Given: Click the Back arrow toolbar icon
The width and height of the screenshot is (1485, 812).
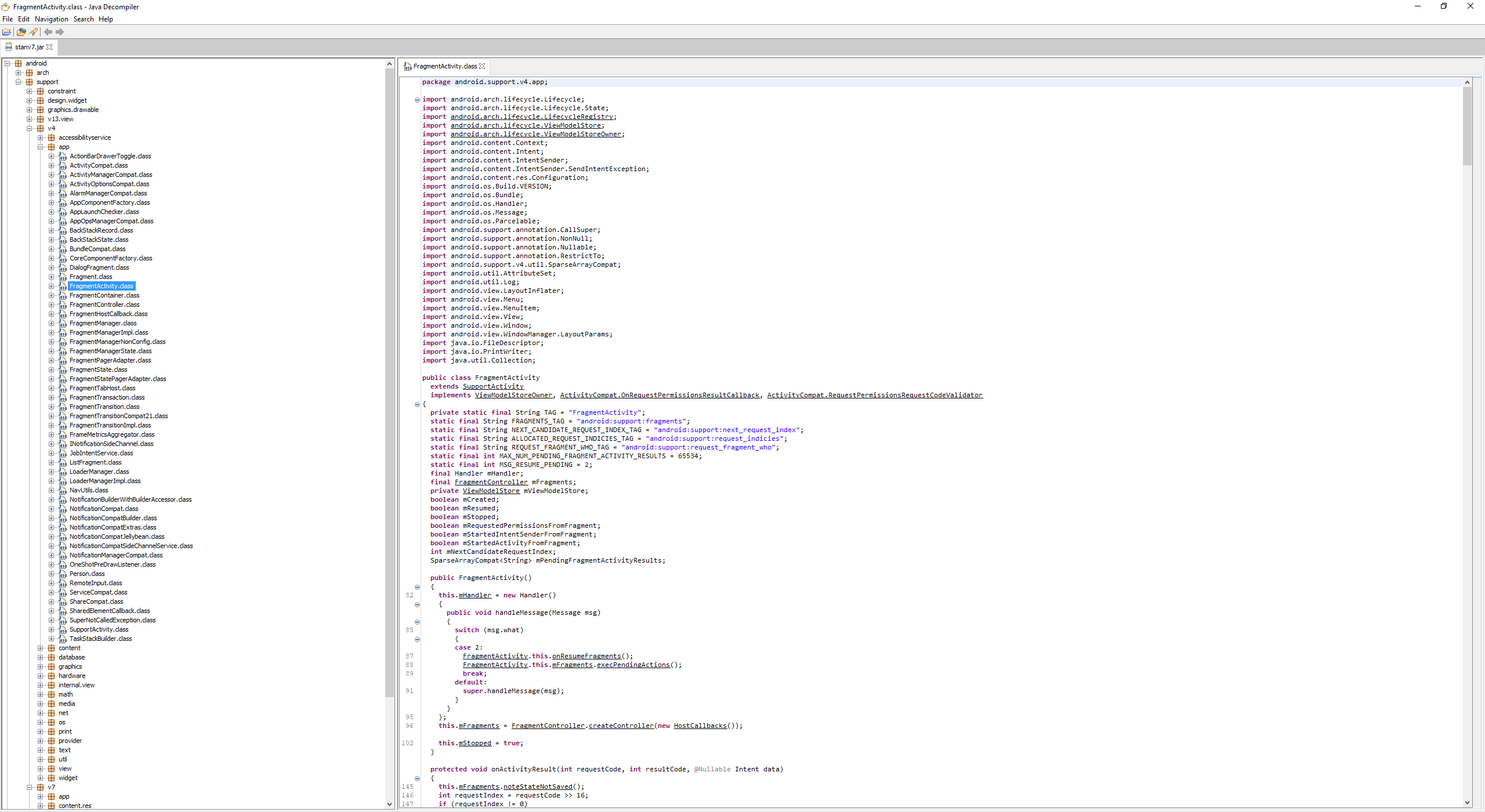Looking at the screenshot, I should tap(48, 32).
